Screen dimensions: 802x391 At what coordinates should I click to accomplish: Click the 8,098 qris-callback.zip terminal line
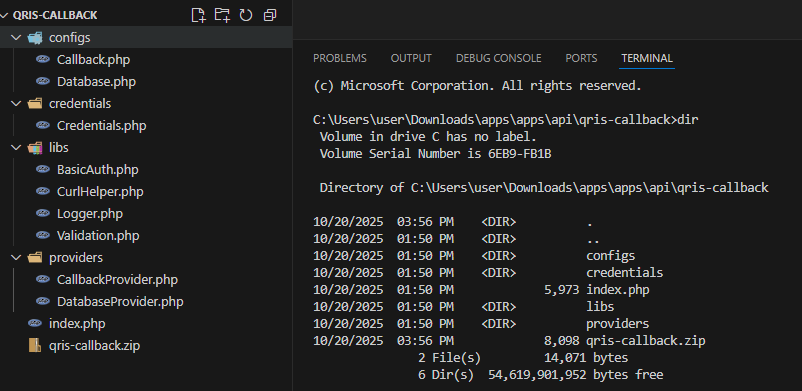click(509, 341)
